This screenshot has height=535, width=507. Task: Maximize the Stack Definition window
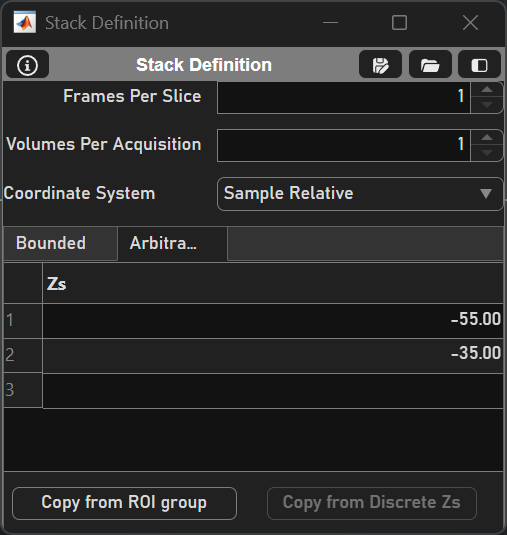point(399,23)
